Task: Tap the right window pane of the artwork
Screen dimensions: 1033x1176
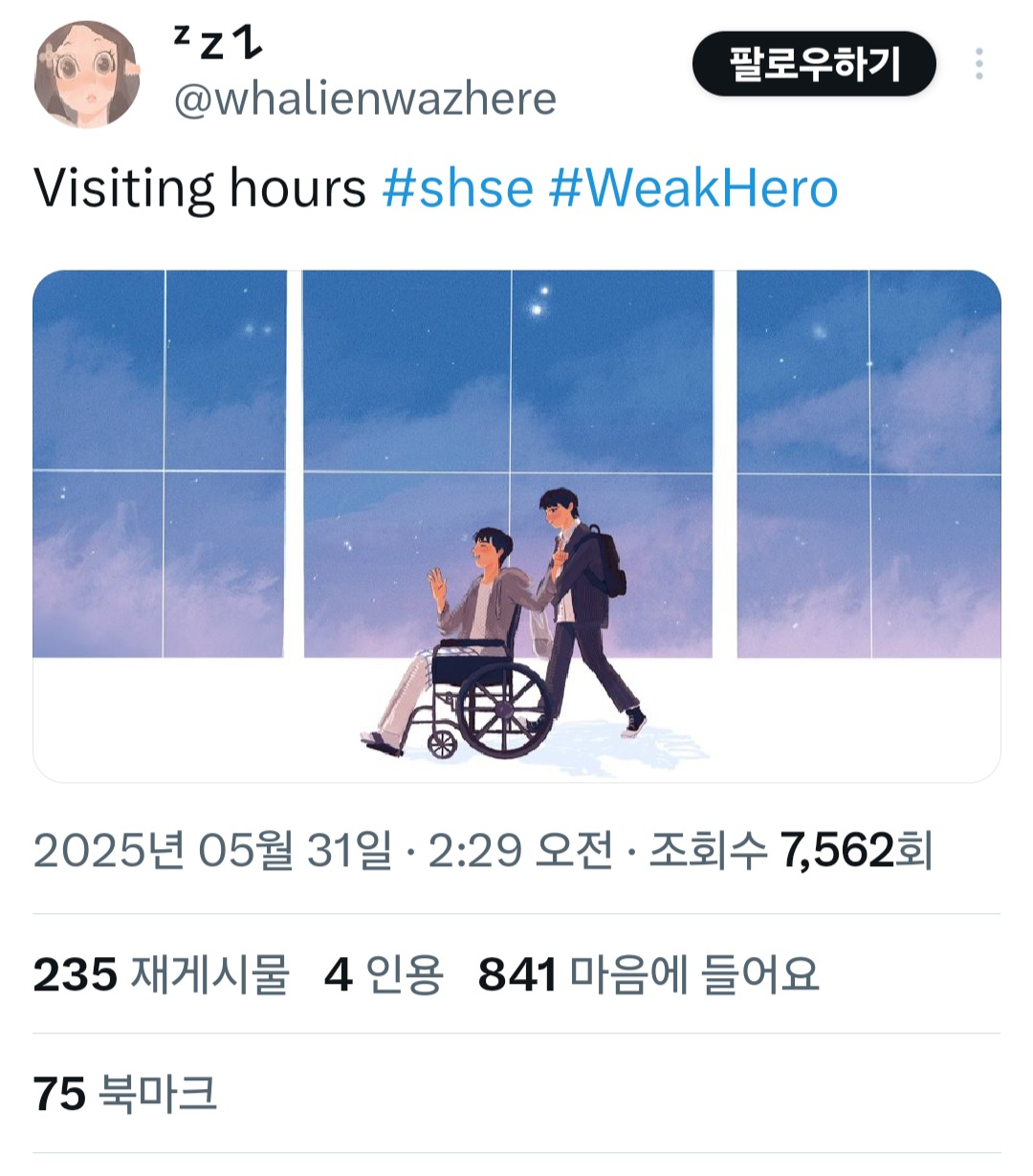Action: tap(868, 464)
